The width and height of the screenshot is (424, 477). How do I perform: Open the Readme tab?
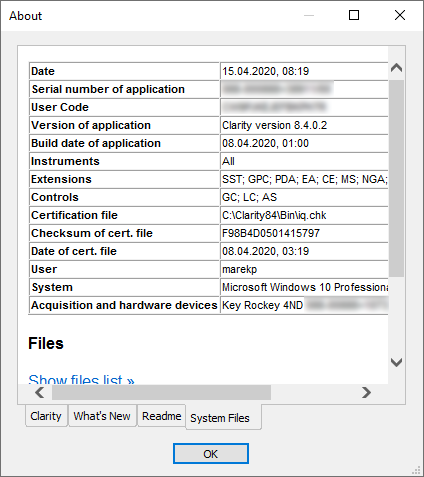click(161, 416)
